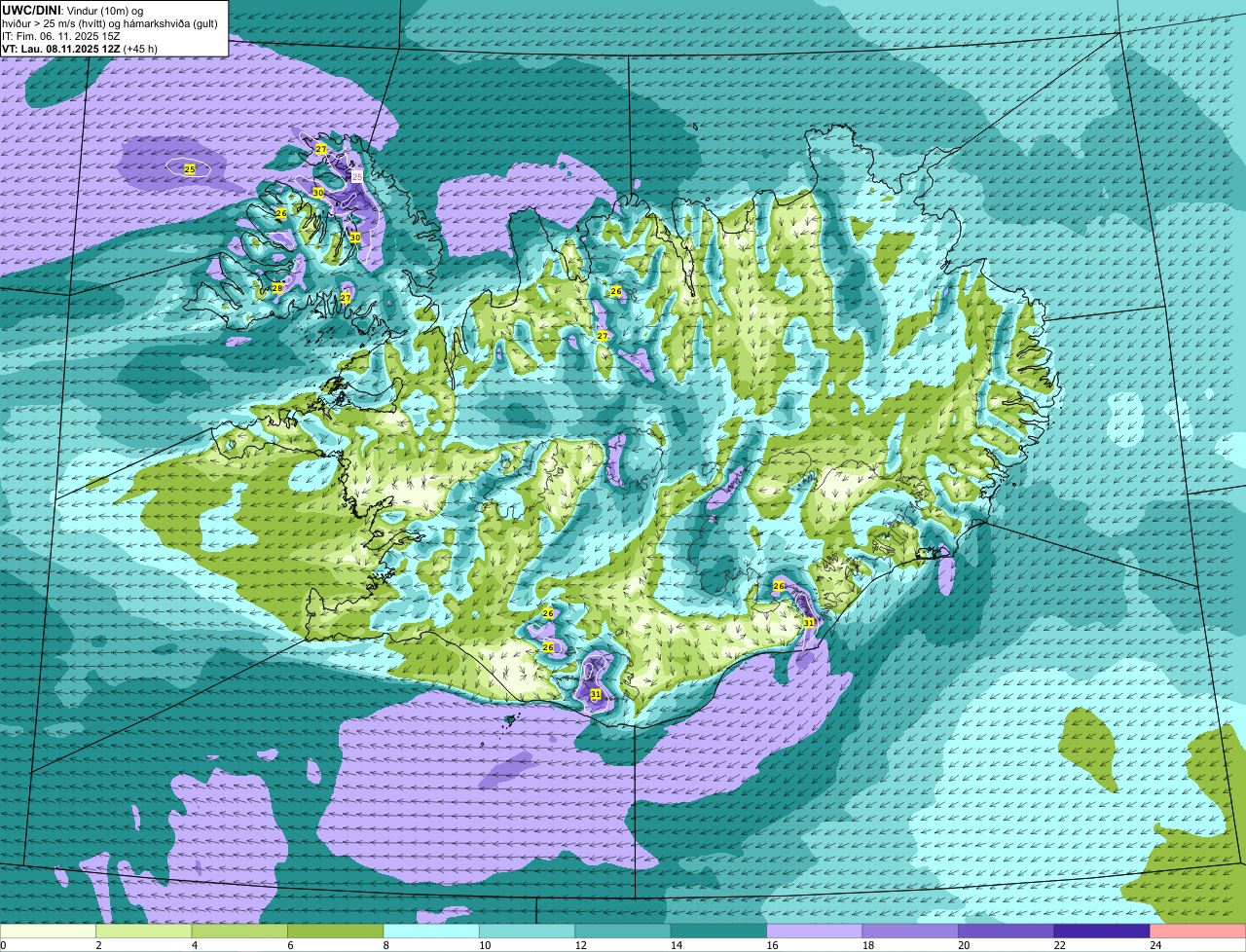
Task: Pick the 12–14 m/s legend color band
Action: click(623, 932)
